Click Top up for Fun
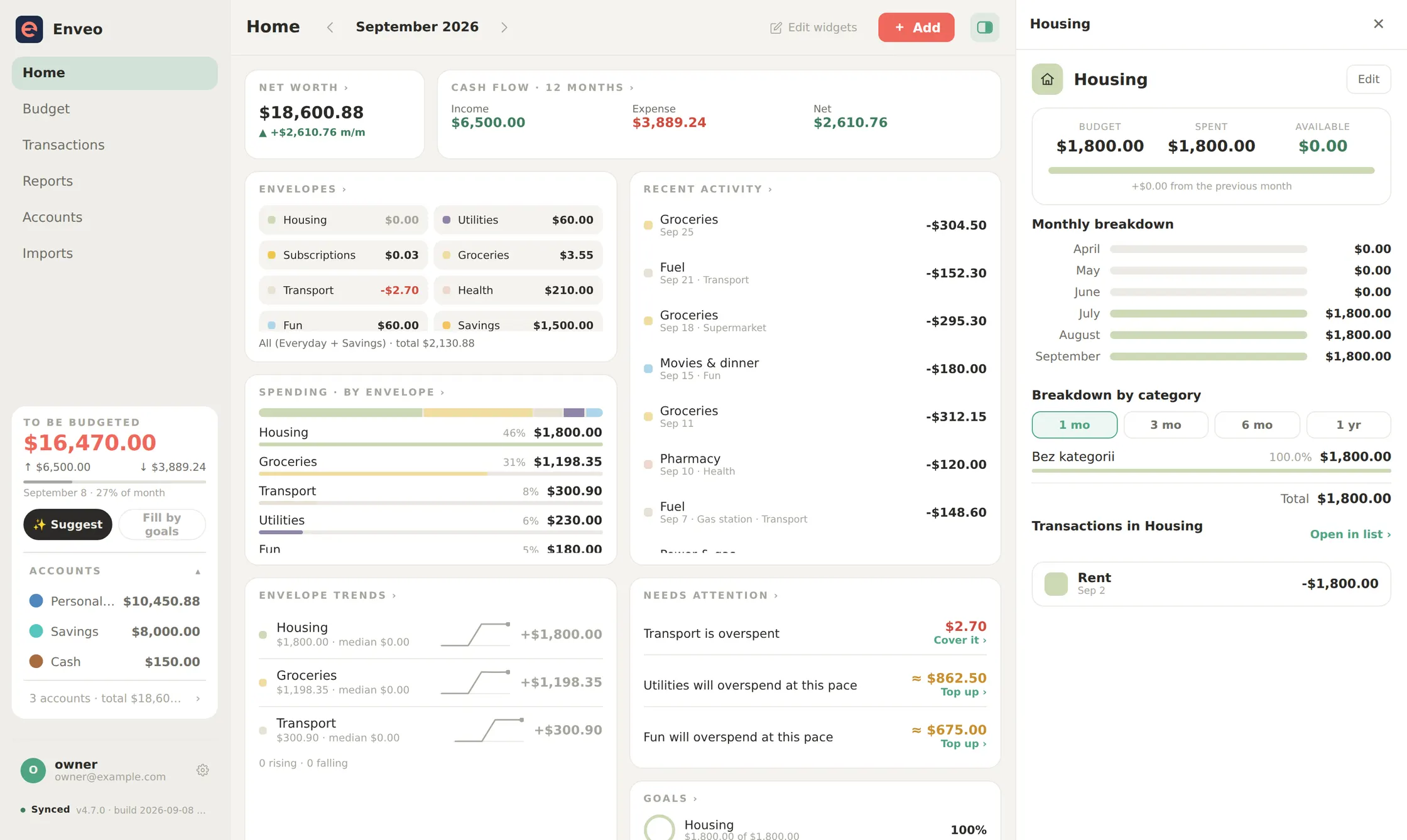Viewport: 1407px width, 840px height. click(964, 744)
